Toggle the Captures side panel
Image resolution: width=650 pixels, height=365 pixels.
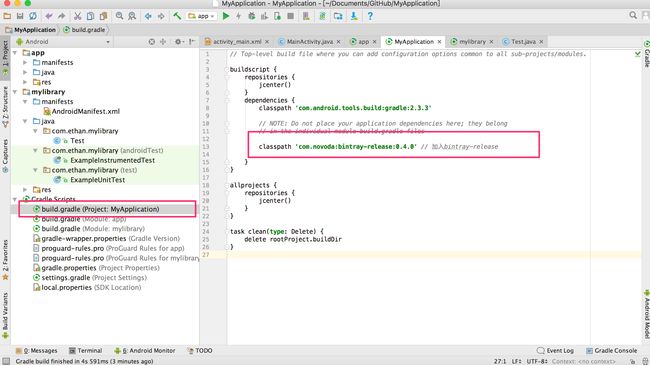(x=5, y=156)
